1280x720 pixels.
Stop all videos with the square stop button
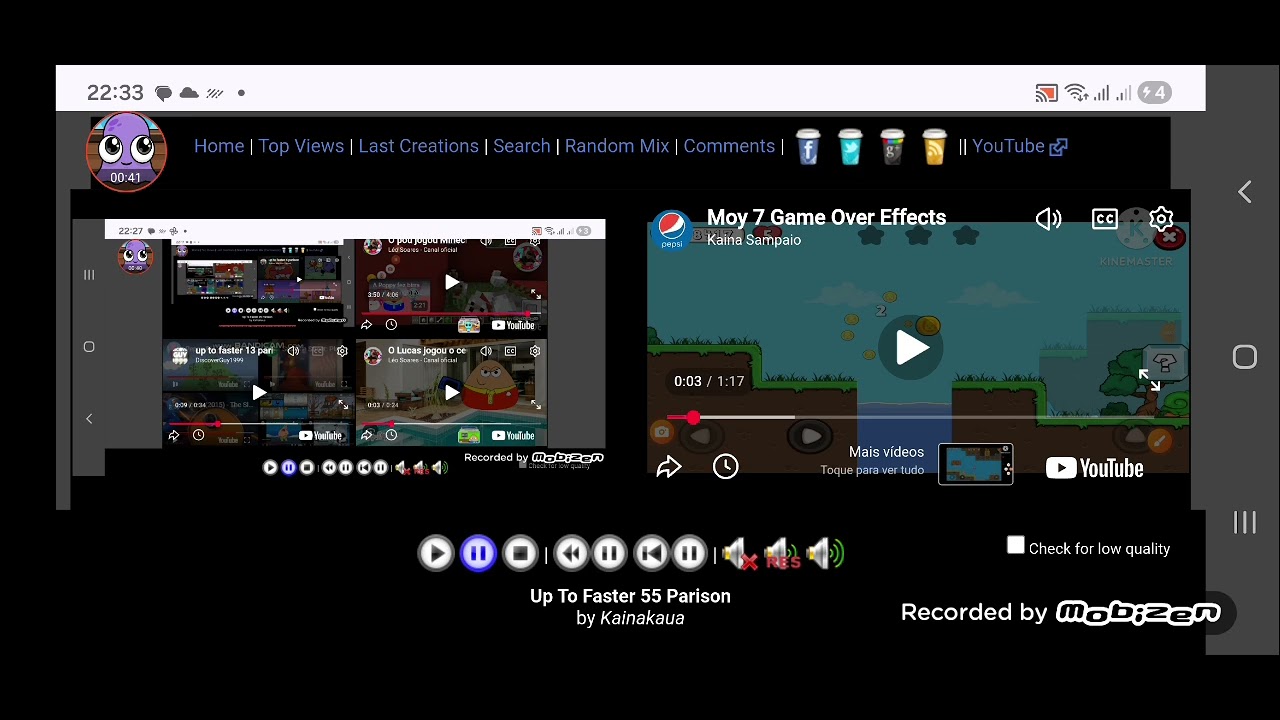[520, 553]
